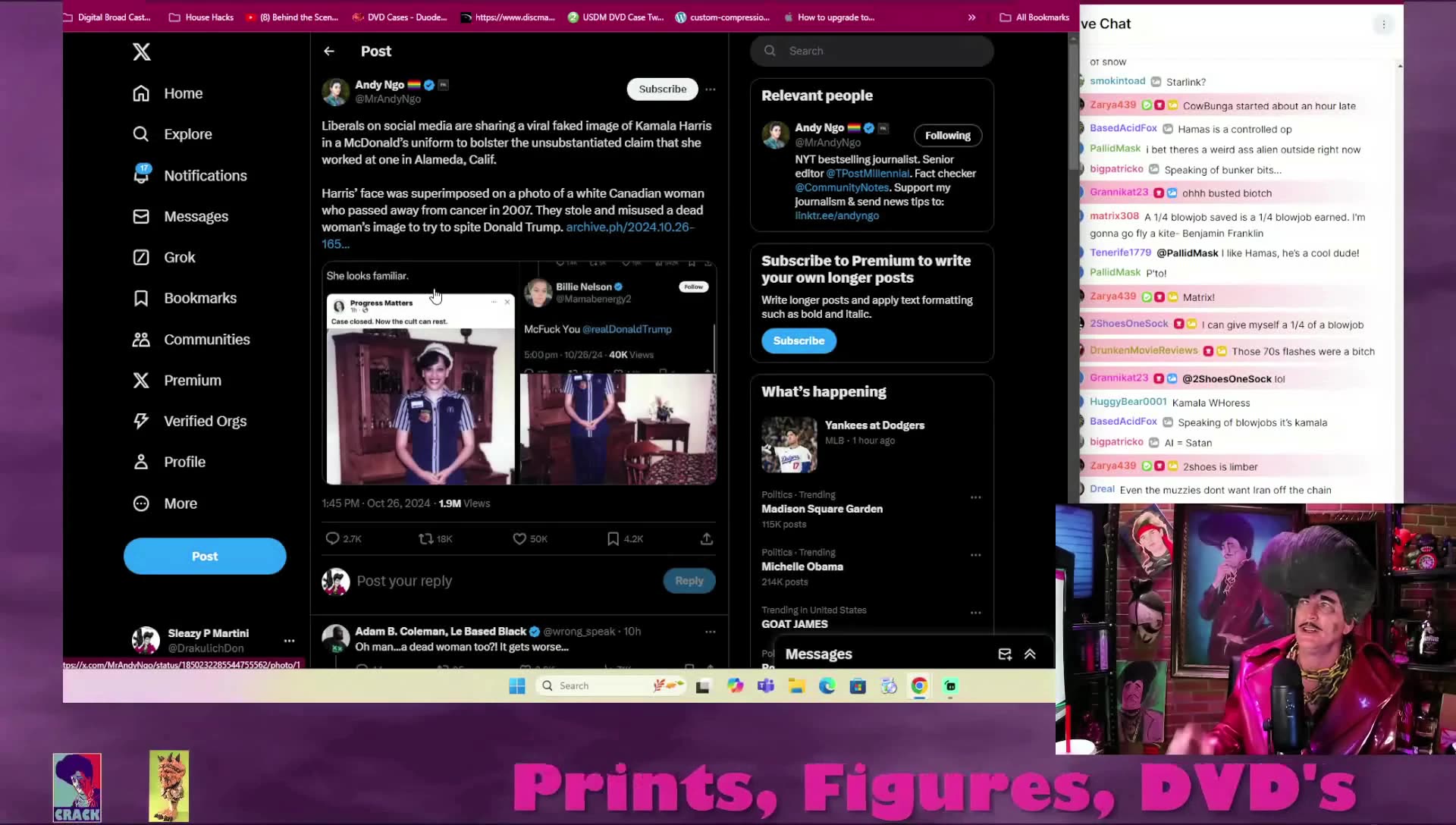This screenshot has height=825, width=1456.
Task: Expand the Messages drawer chevron
Action: pos(1030,654)
